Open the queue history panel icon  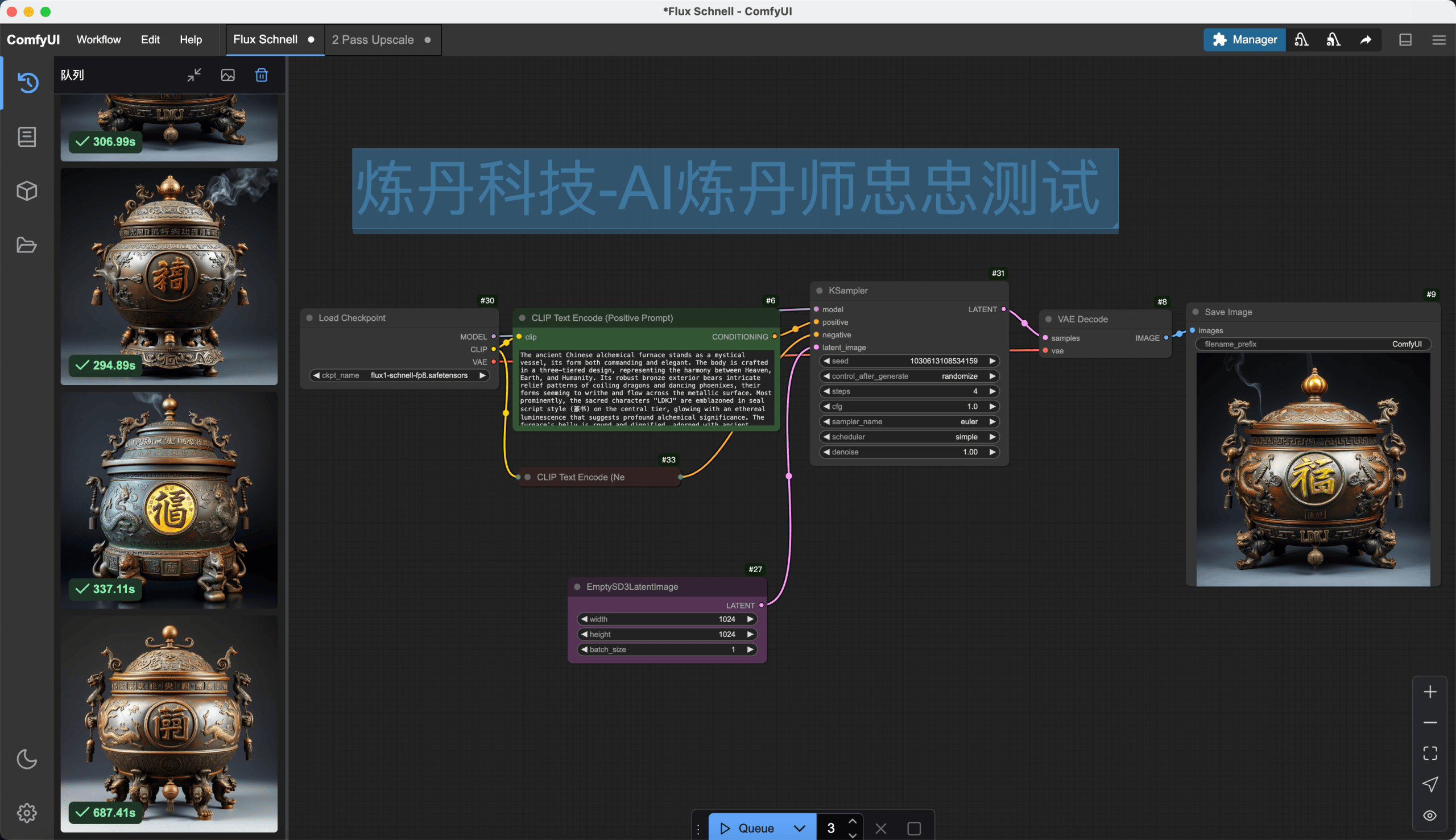tap(27, 82)
